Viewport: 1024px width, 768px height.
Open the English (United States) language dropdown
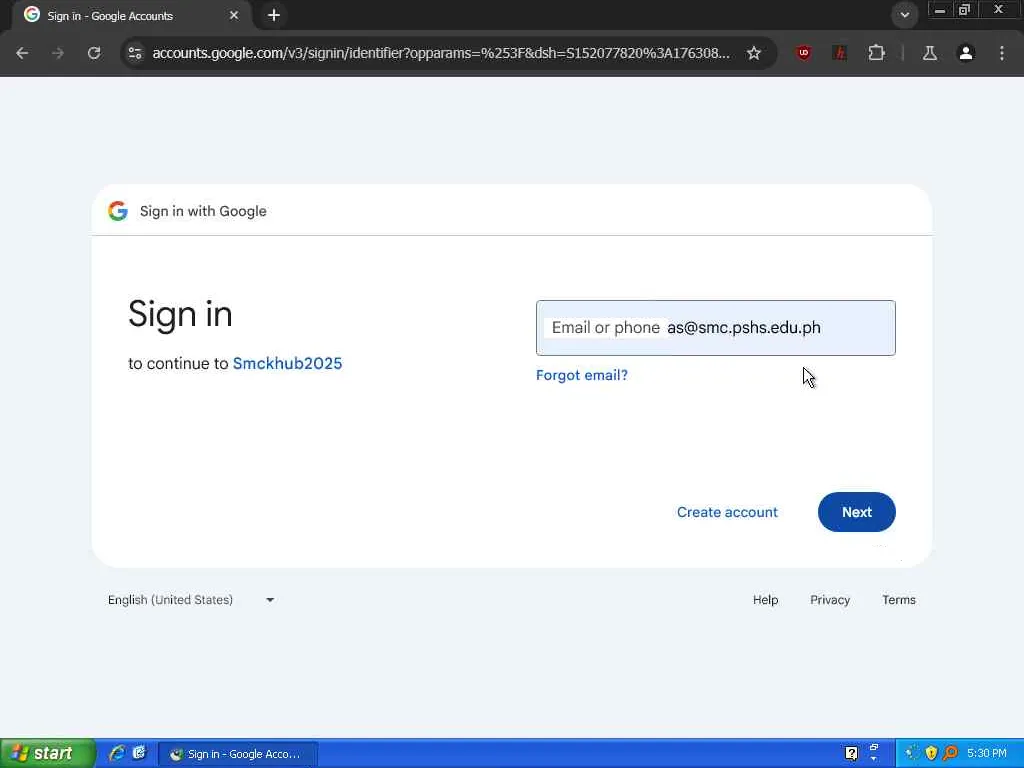[191, 600]
